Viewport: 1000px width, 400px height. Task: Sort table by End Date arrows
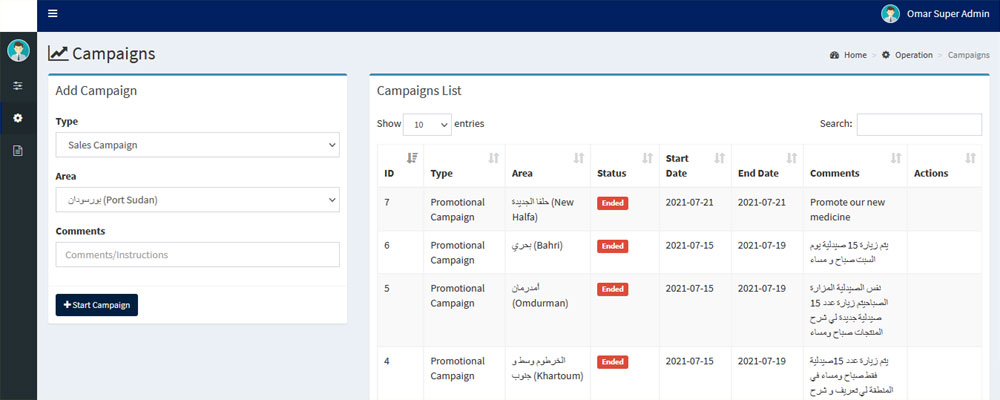[x=791, y=158]
